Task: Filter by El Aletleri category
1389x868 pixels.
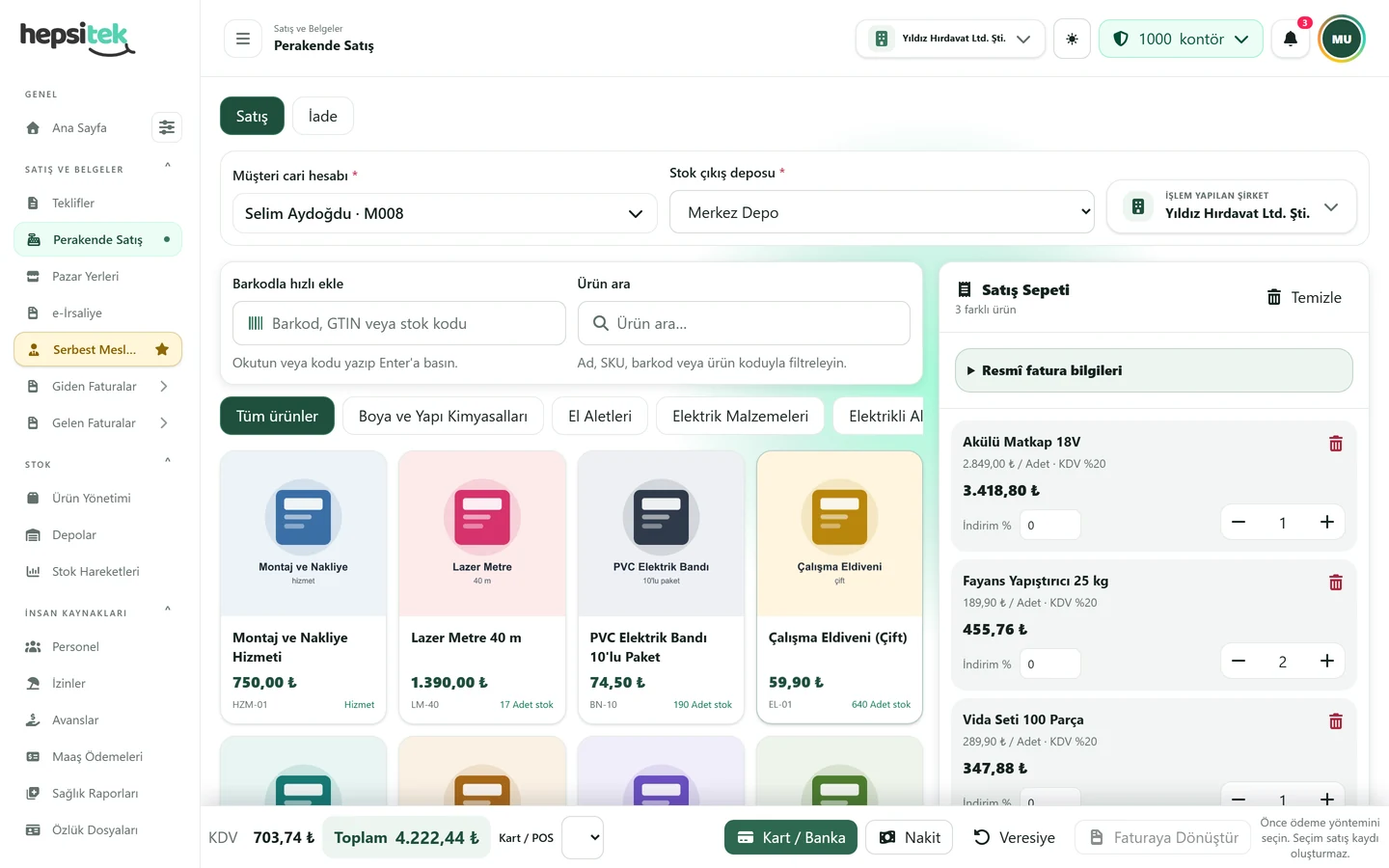Action: click(600, 416)
